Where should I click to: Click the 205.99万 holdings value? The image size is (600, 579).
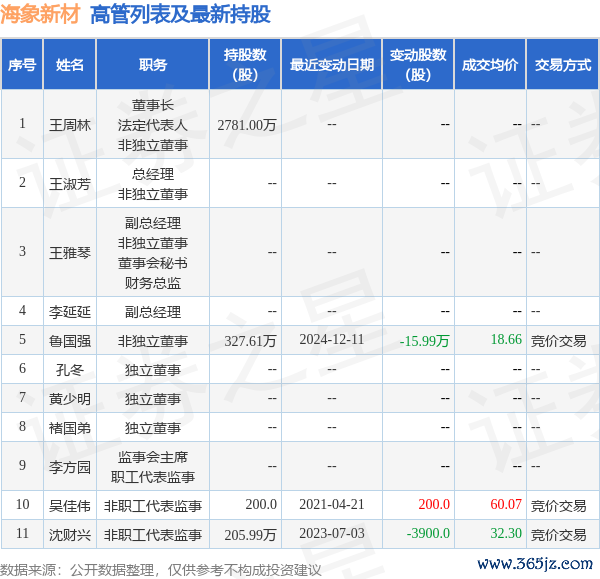coord(250,535)
